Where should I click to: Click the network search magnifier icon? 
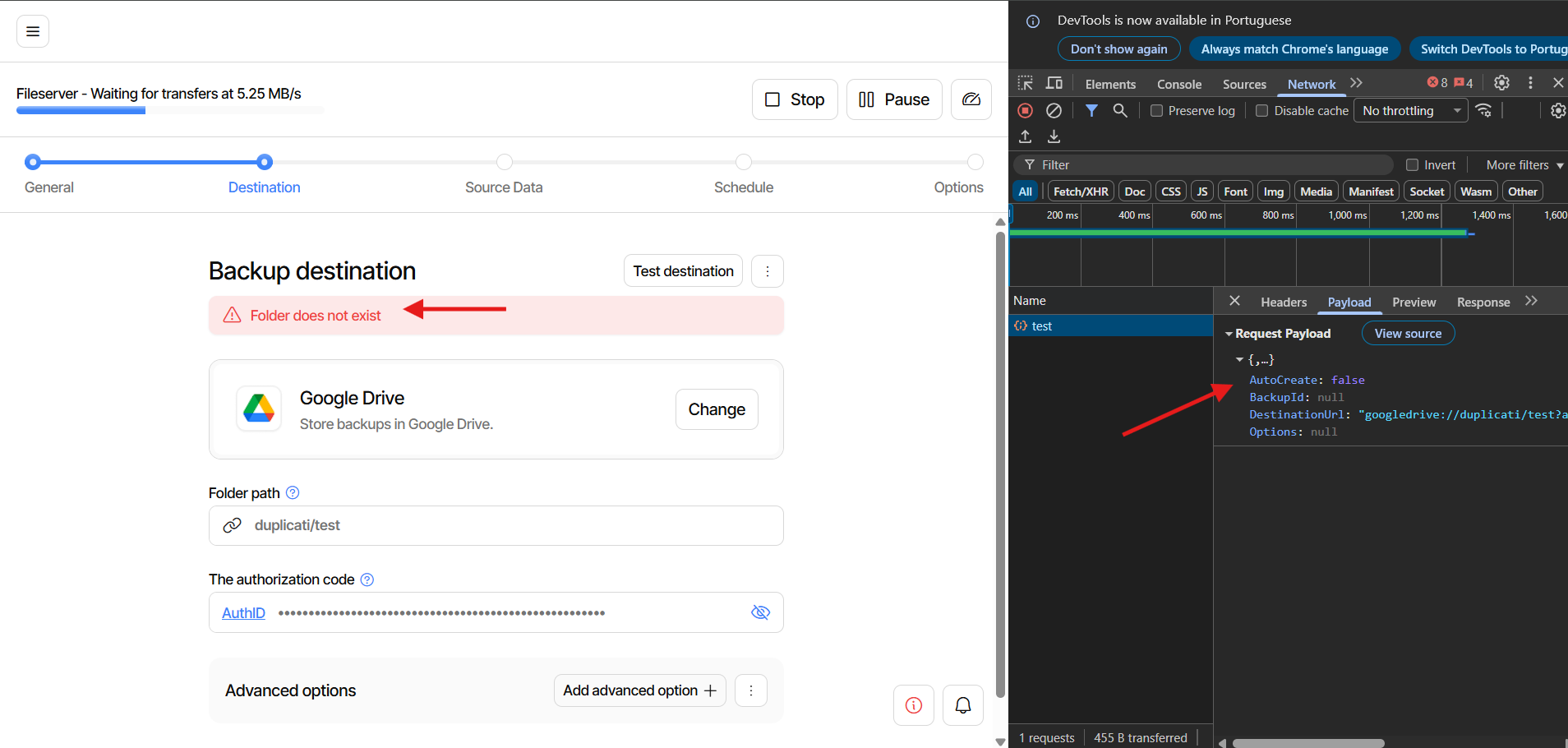(x=1119, y=110)
